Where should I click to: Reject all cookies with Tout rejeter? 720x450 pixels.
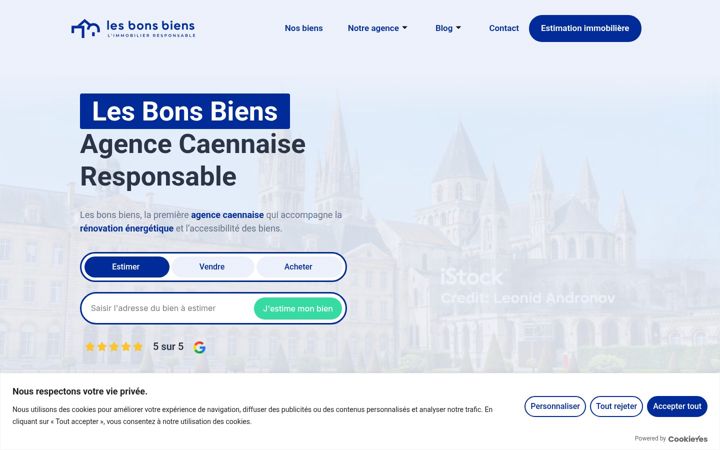pyautogui.click(x=616, y=406)
